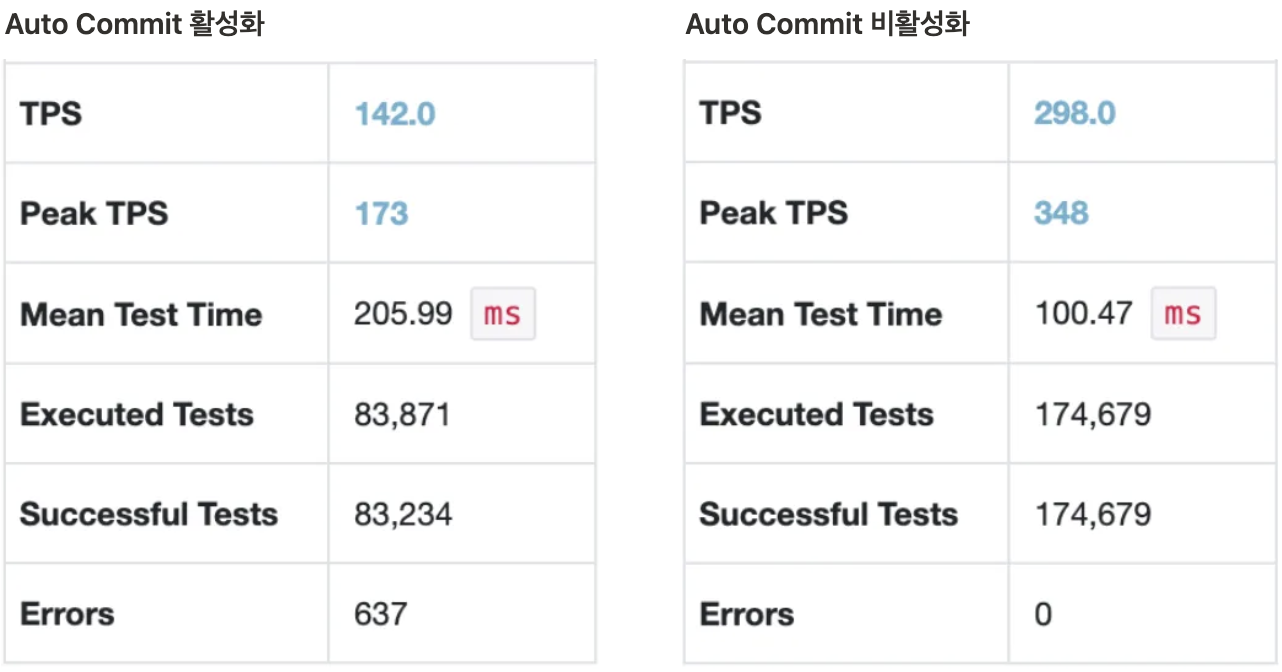This screenshot has width=1282, height=672.
Task: Click the 298.0 TPS value
Action: 1075,113
